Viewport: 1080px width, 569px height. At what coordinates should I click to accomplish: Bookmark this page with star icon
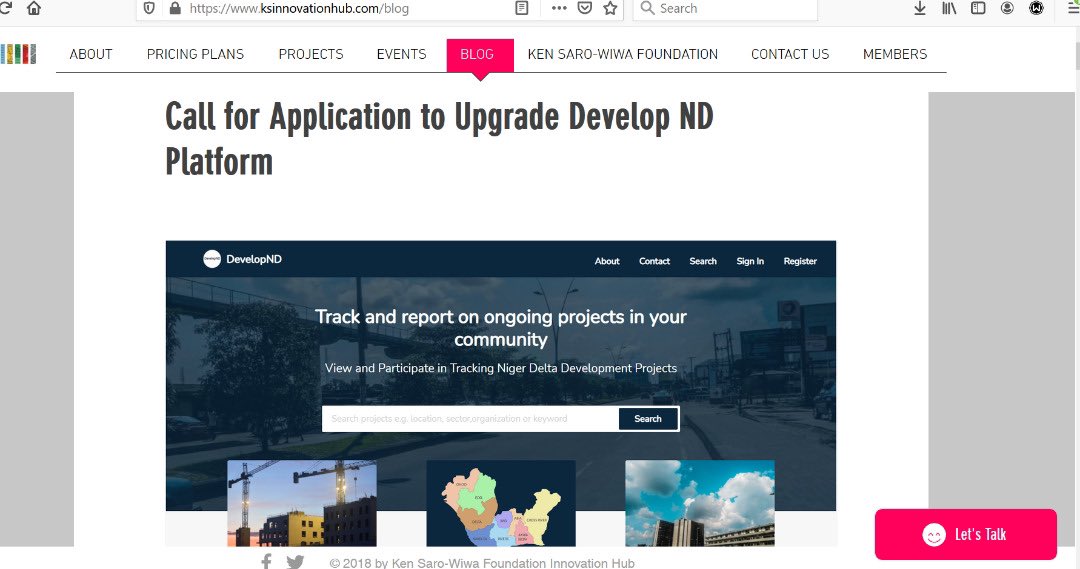tap(610, 8)
